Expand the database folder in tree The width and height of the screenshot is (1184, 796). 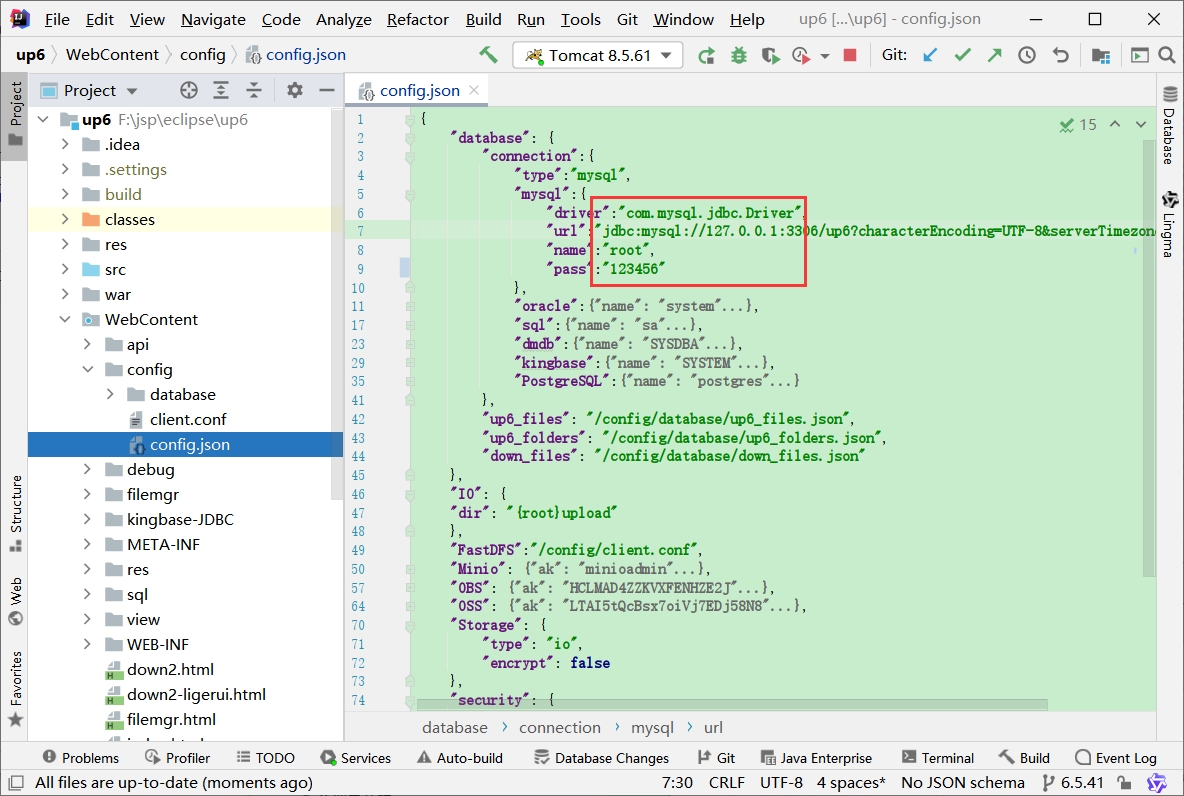pyautogui.click(x=110, y=395)
